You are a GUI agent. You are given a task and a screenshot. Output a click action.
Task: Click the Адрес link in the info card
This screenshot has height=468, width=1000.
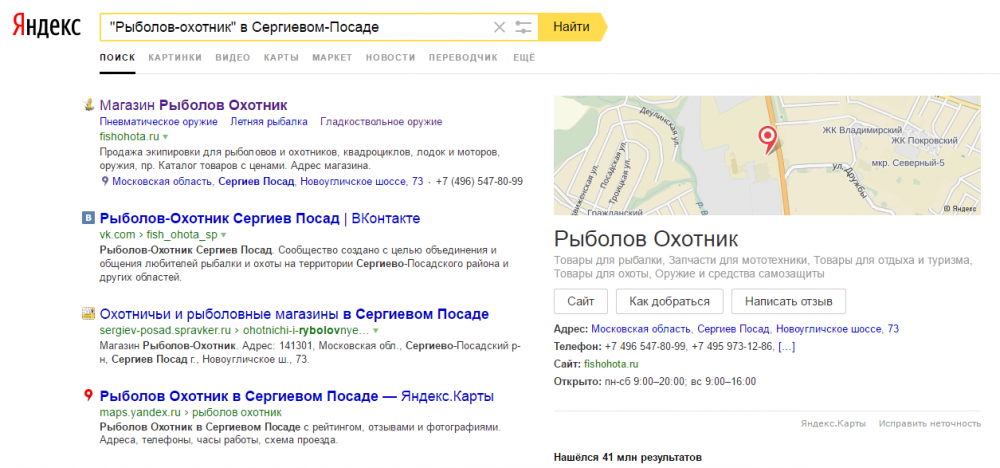coord(745,329)
